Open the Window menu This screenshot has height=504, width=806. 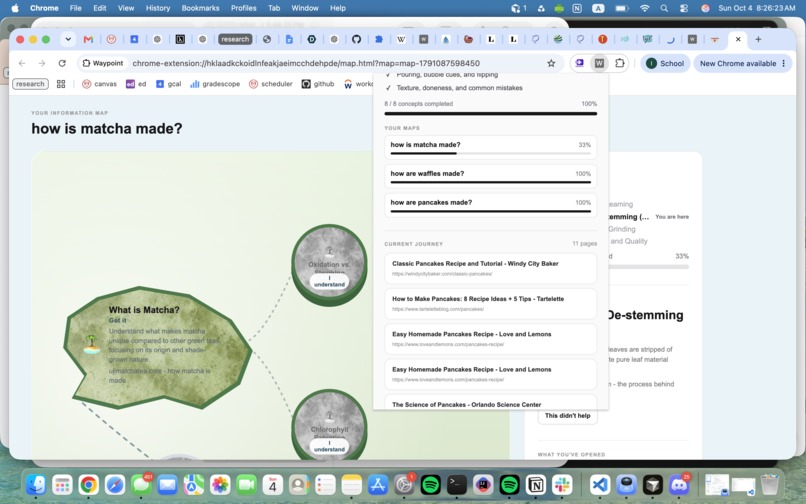(x=305, y=8)
